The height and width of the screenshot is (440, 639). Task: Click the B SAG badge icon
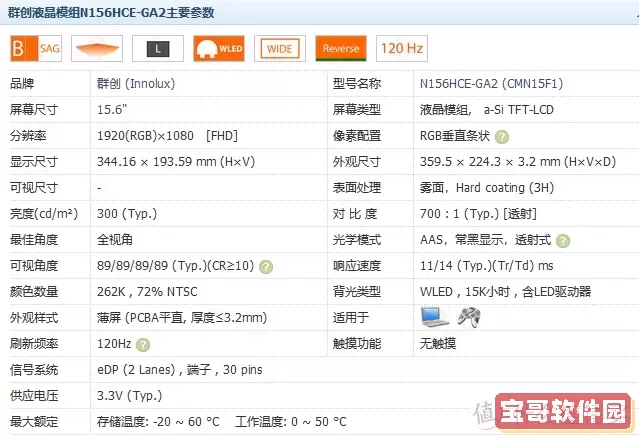point(36,48)
